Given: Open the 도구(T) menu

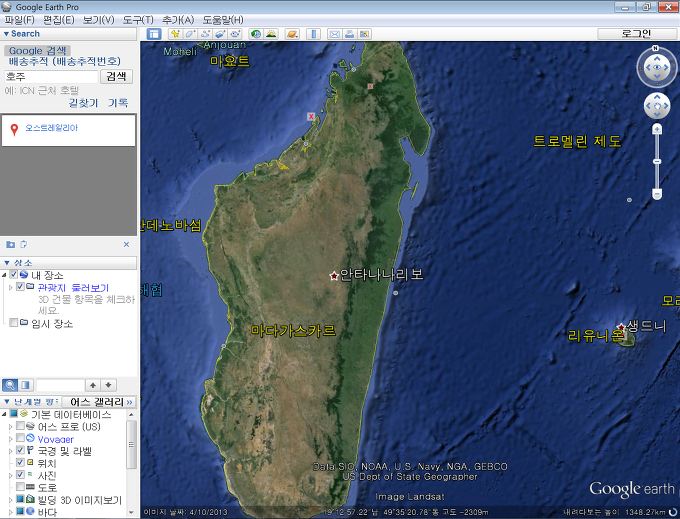Looking at the screenshot, I should (138, 20).
